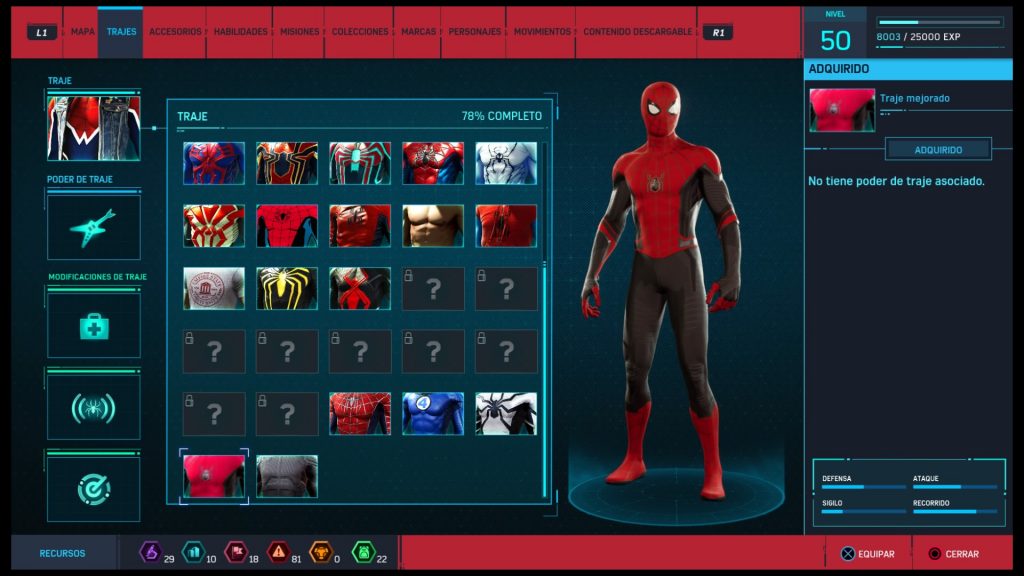Viewport: 1024px width, 576px height.
Task: Click CERRAR to close the menu
Action: pyautogui.click(x=953, y=554)
